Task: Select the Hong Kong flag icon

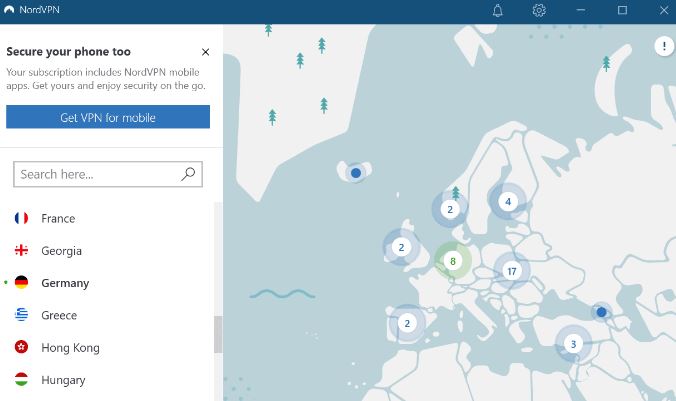Action: tap(21, 347)
